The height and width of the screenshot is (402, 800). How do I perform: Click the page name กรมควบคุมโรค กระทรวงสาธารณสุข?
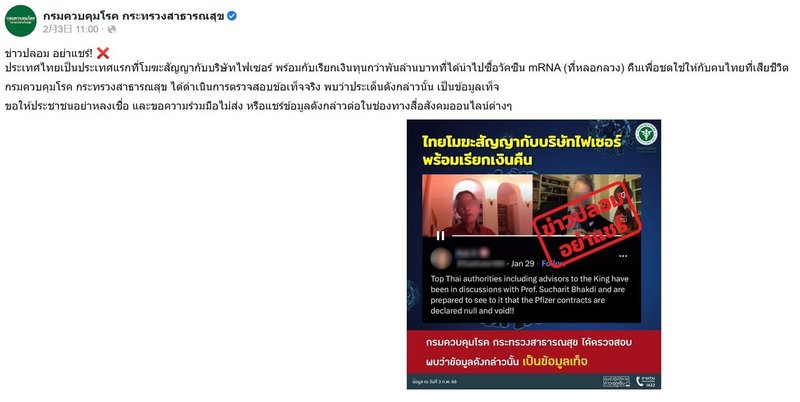[133, 16]
